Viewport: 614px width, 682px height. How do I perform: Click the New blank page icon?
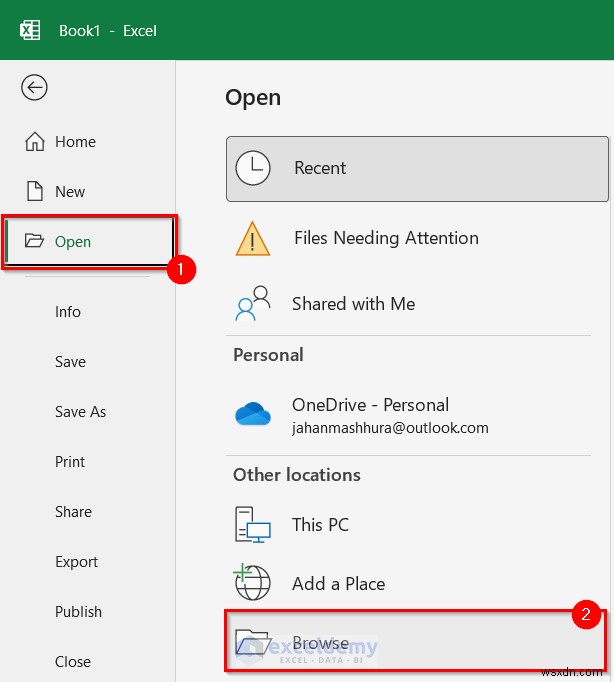[34, 191]
